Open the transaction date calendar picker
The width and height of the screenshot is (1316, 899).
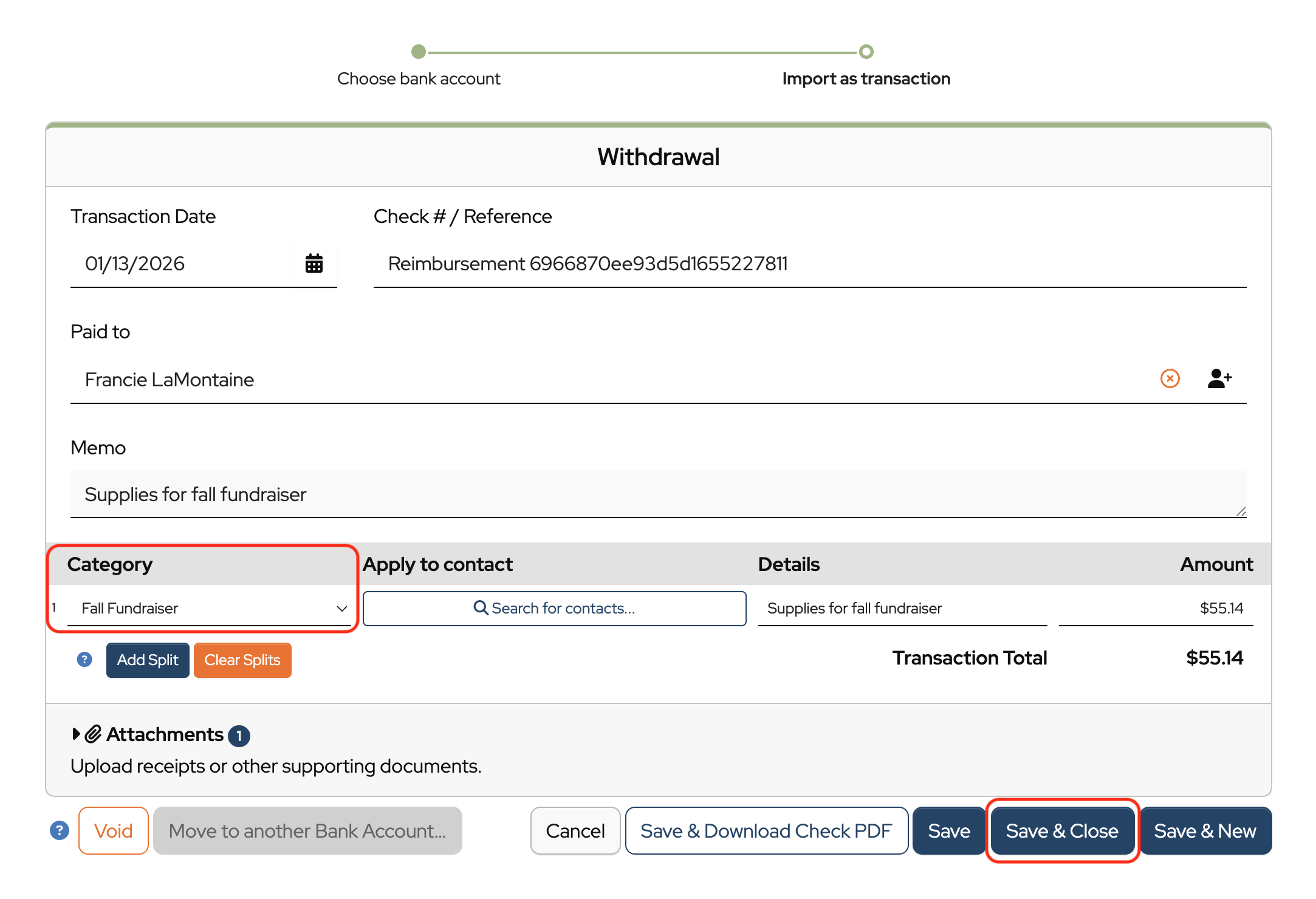[x=314, y=264]
